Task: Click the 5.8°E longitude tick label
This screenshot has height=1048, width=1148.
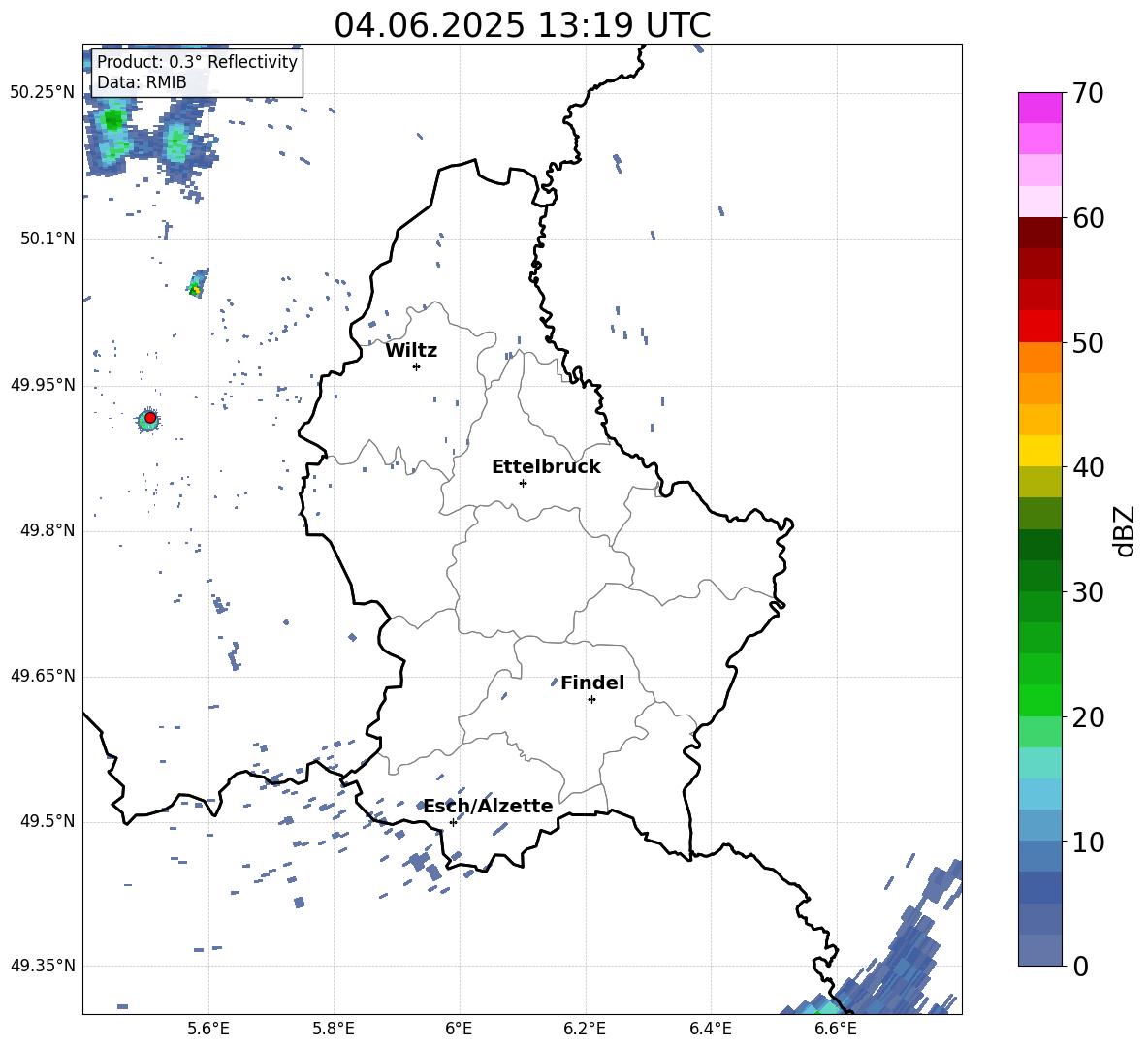Action: [334, 1029]
